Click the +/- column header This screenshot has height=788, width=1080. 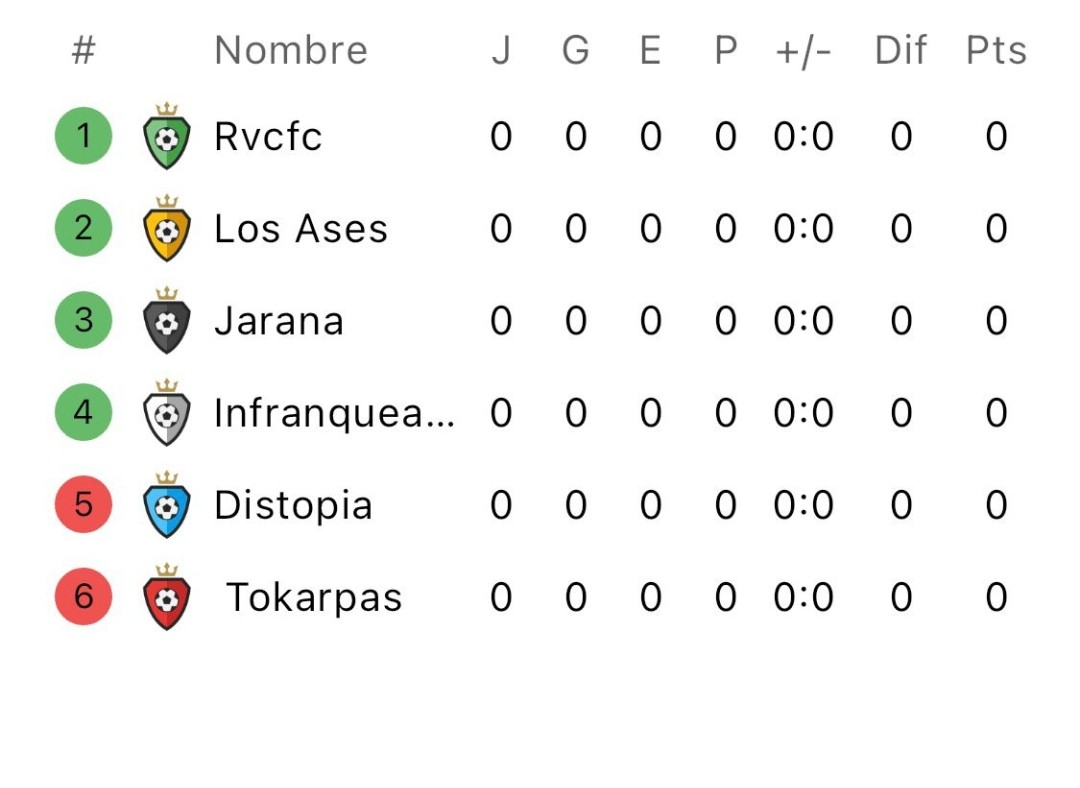tap(803, 51)
